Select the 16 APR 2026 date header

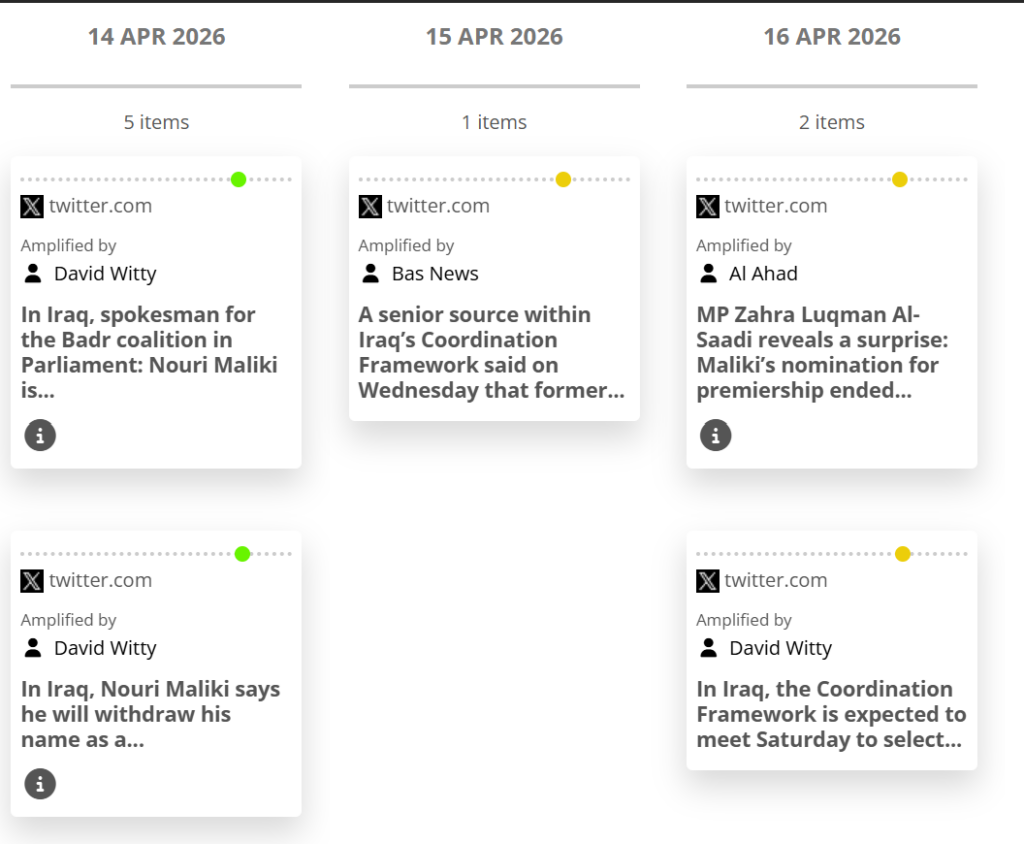pyautogui.click(x=832, y=37)
